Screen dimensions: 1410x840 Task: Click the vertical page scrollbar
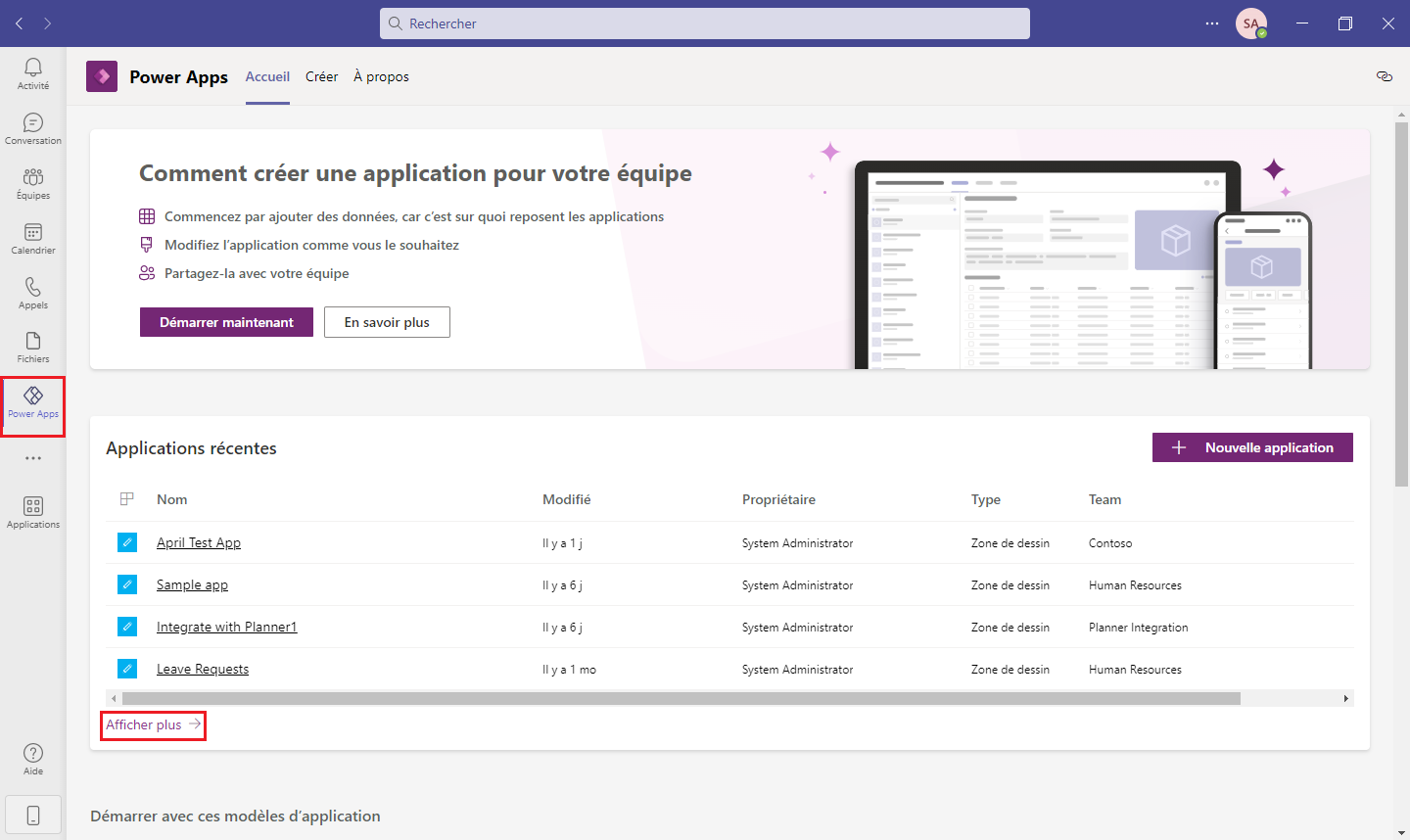(1401, 303)
